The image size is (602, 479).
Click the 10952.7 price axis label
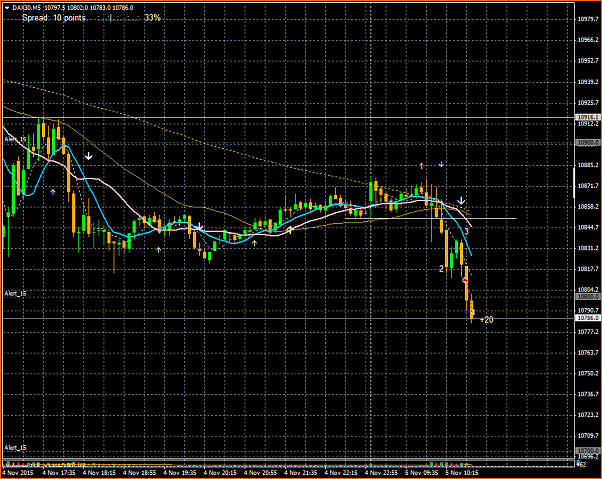tap(588, 61)
